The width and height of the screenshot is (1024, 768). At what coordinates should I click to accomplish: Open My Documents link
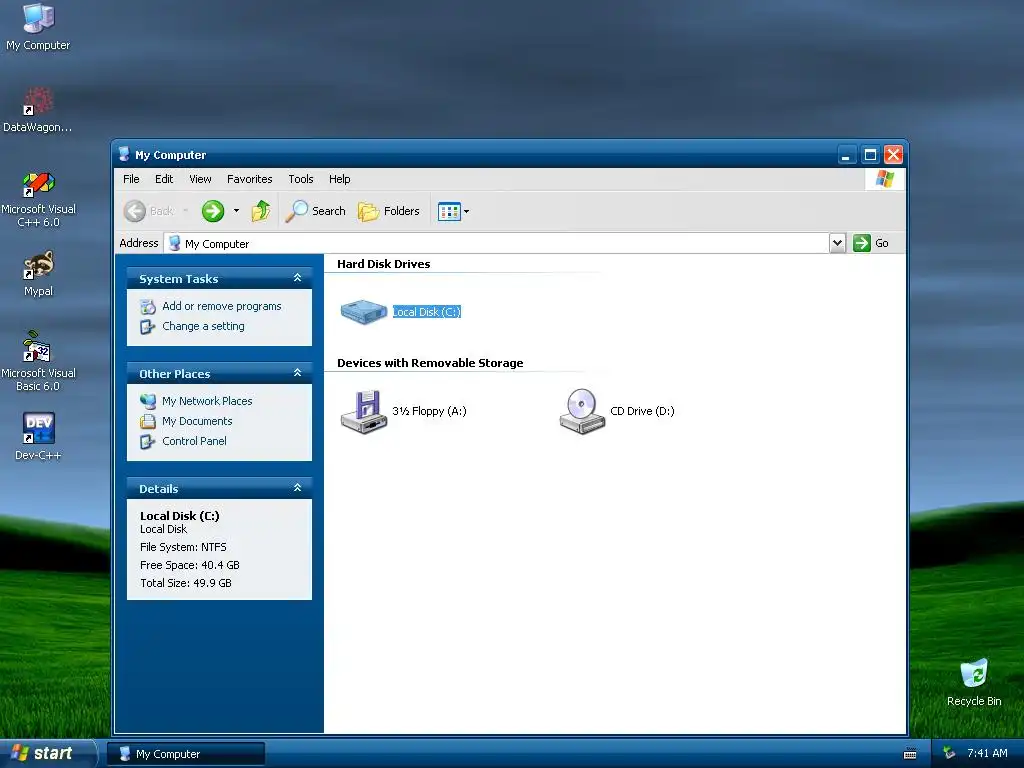pos(197,421)
